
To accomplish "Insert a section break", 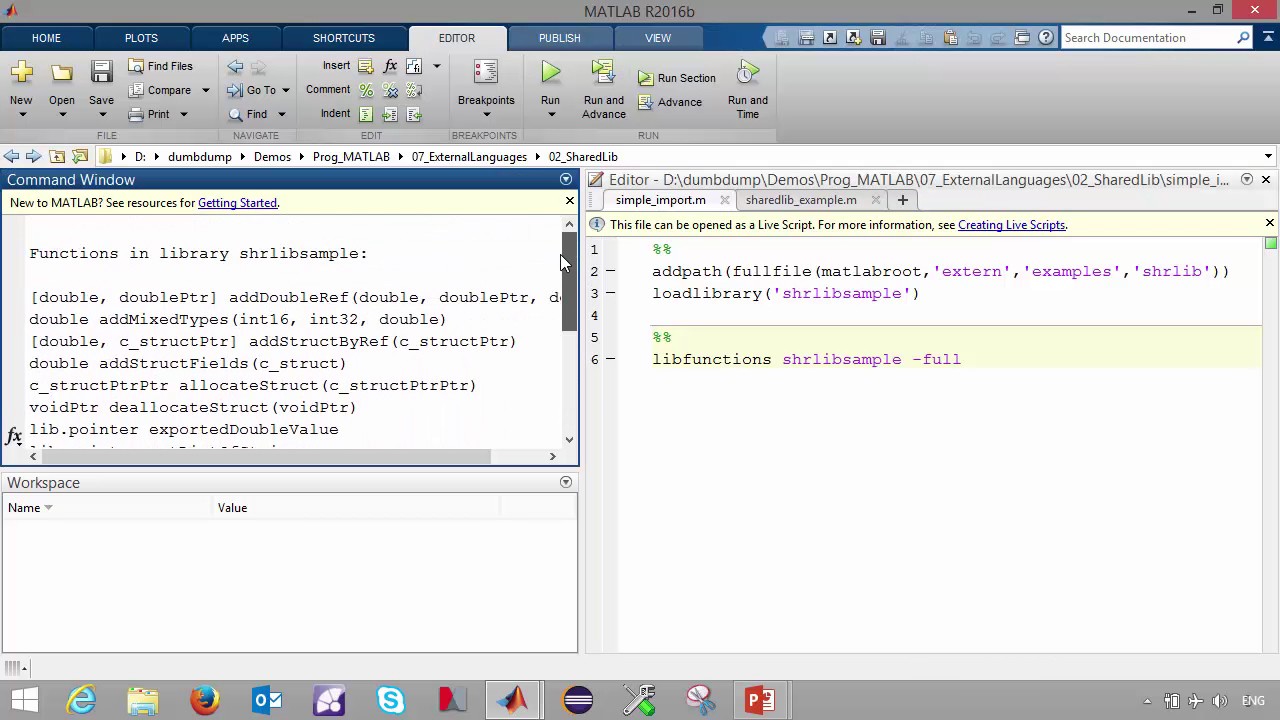I will tap(366, 66).
